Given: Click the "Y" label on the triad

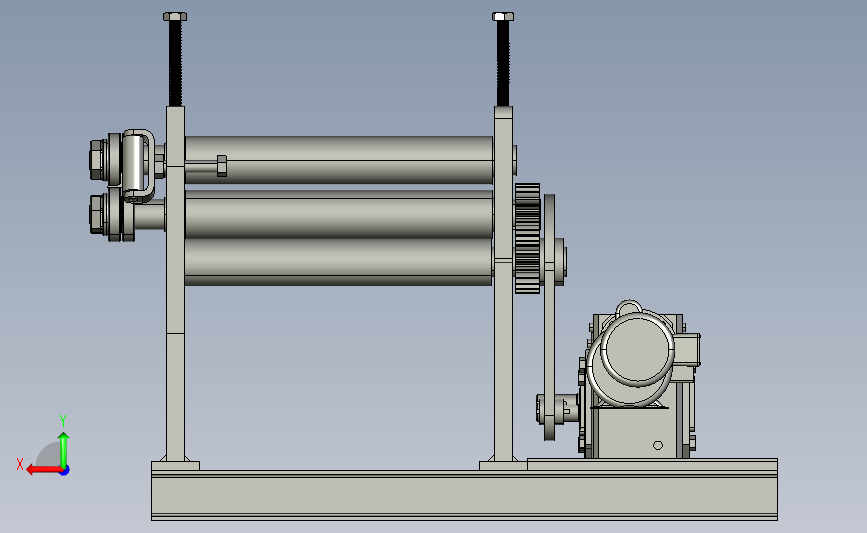Looking at the screenshot, I should (63, 421).
